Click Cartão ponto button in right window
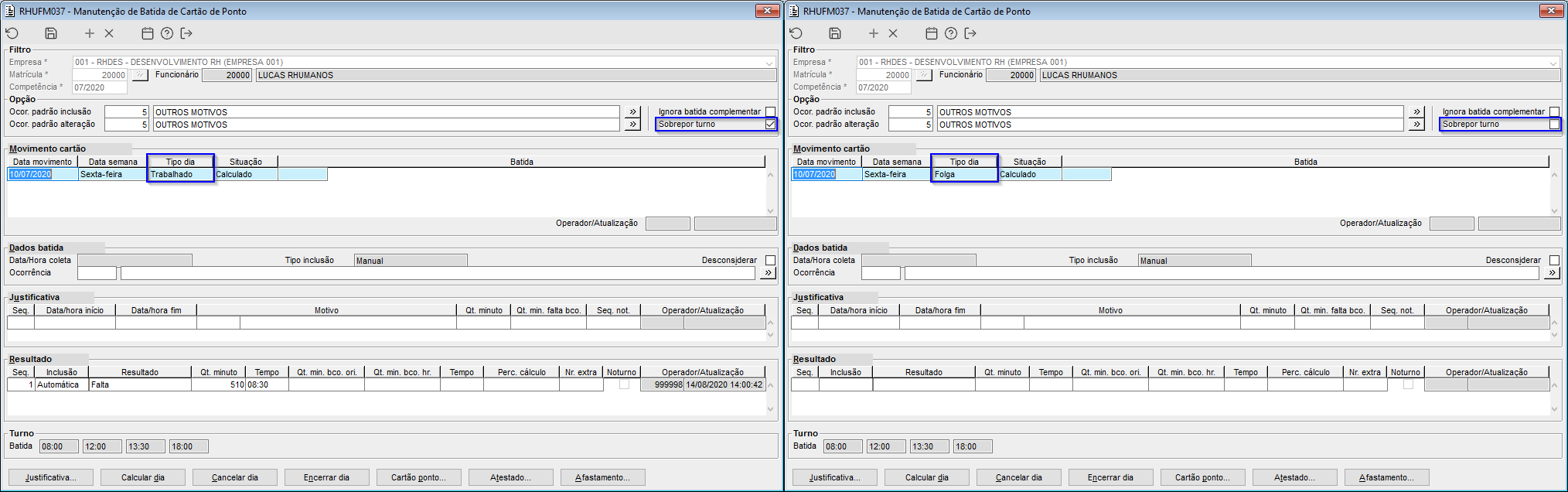 coord(1203,477)
